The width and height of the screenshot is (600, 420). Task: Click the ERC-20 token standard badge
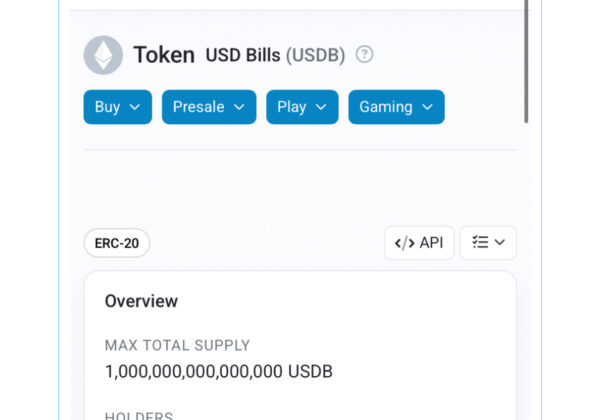[x=117, y=243]
